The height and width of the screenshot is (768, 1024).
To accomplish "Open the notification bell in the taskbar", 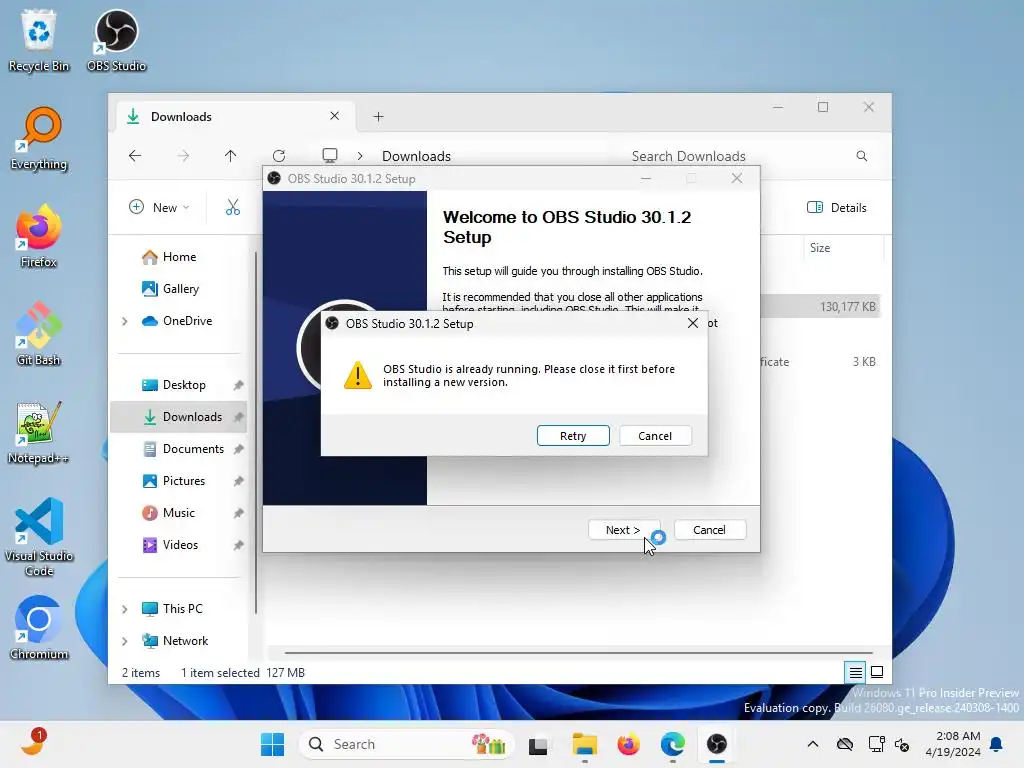I will pos(996,744).
